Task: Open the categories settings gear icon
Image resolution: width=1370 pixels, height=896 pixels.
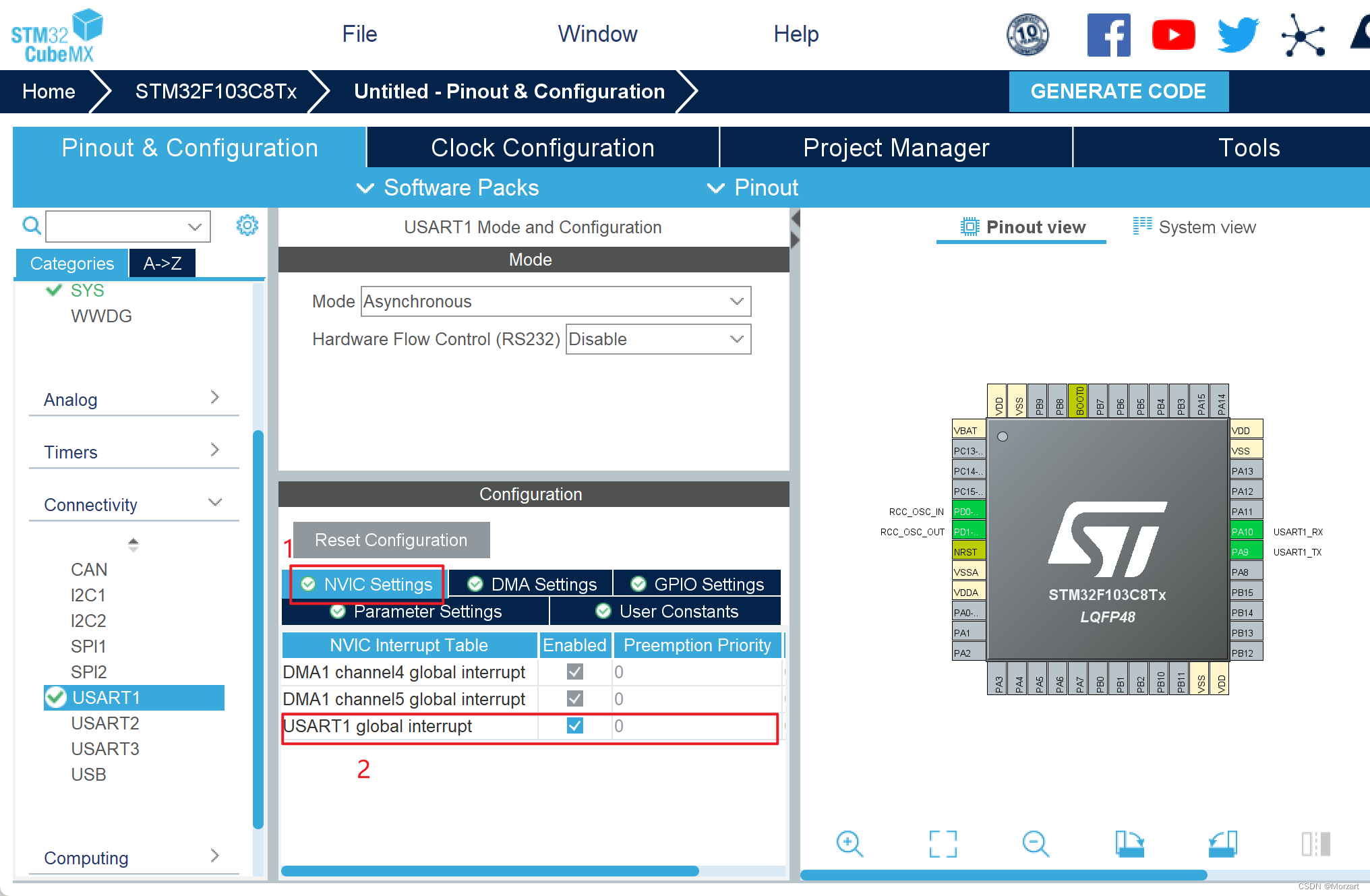Action: point(247,225)
